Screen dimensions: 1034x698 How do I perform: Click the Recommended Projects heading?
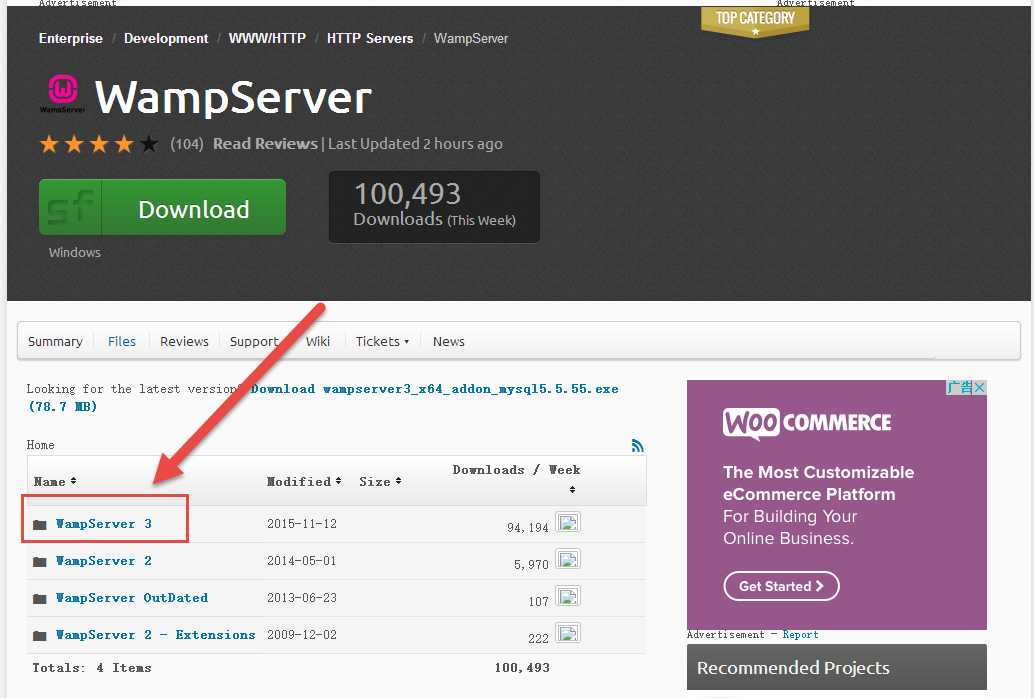pyautogui.click(x=793, y=668)
